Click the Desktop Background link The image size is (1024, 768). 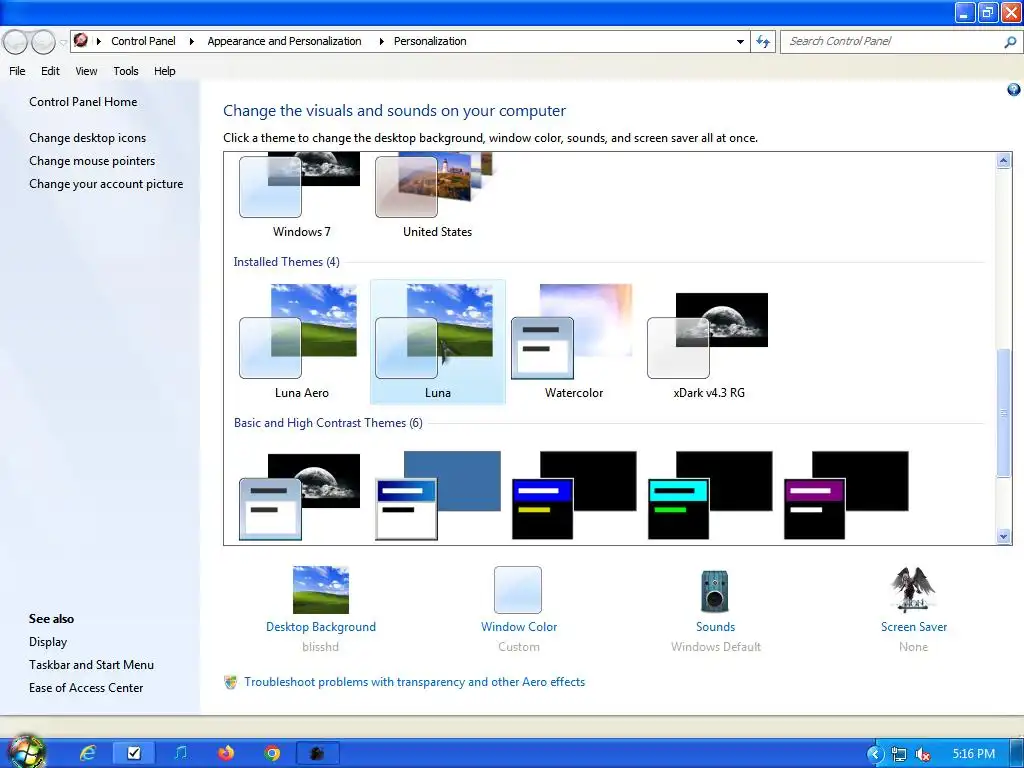(321, 627)
